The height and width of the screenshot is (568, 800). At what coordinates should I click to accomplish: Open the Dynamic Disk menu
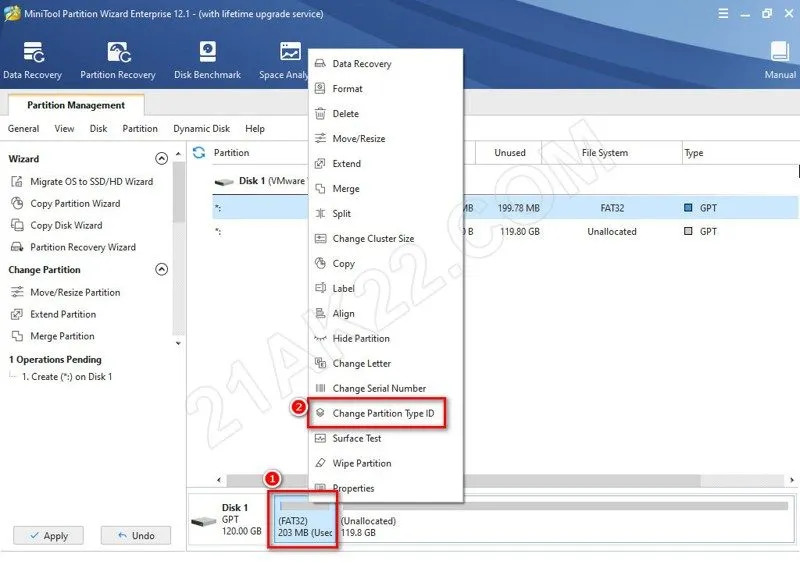coord(201,129)
